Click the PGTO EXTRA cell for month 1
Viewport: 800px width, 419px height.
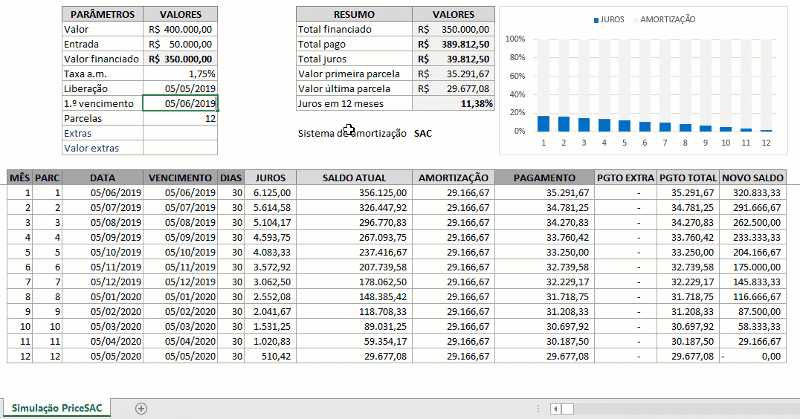point(625,192)
